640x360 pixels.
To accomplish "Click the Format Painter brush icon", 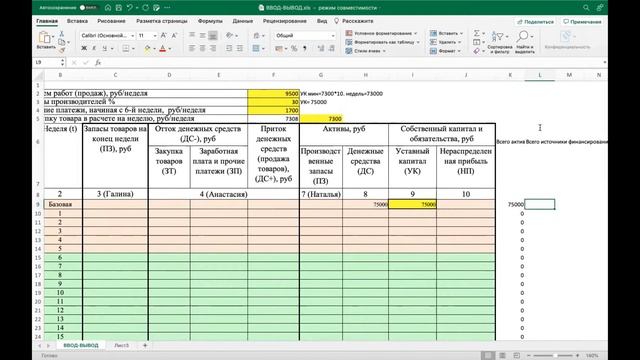I will (x=62, y=50).
